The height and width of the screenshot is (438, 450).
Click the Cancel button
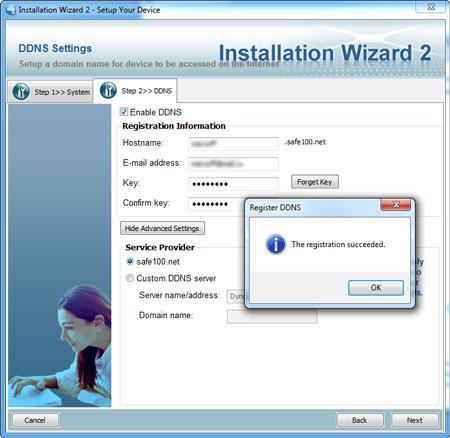pyautogui.click(x=35, y=420)
